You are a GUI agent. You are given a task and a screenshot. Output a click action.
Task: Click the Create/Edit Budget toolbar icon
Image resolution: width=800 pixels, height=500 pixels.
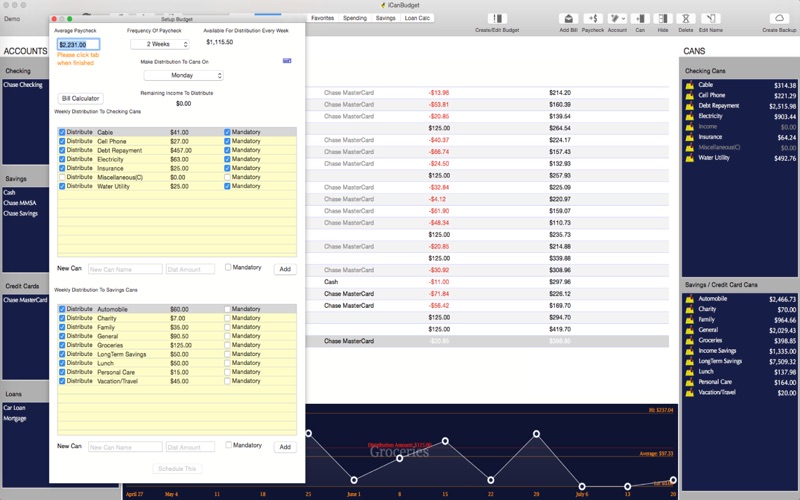pyautogui.click(x=497, y=19)
